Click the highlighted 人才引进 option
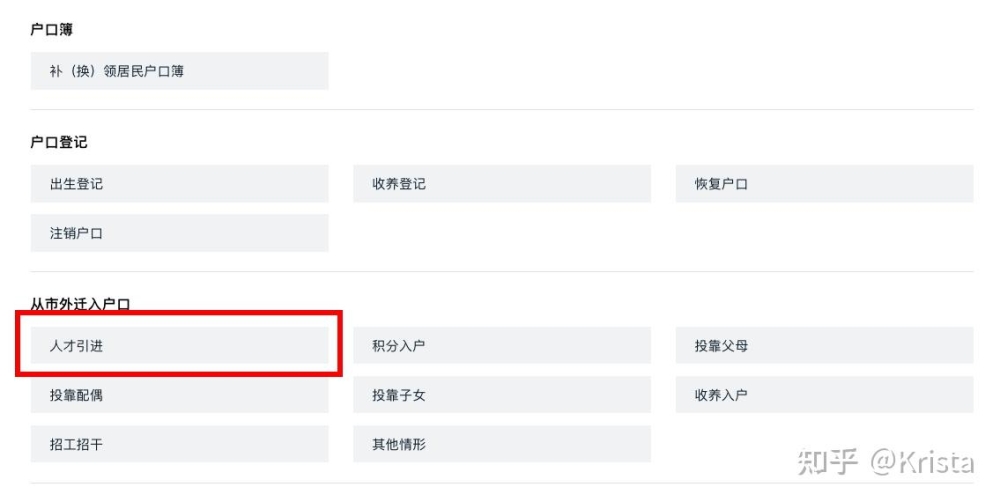 tap(179, 345)
